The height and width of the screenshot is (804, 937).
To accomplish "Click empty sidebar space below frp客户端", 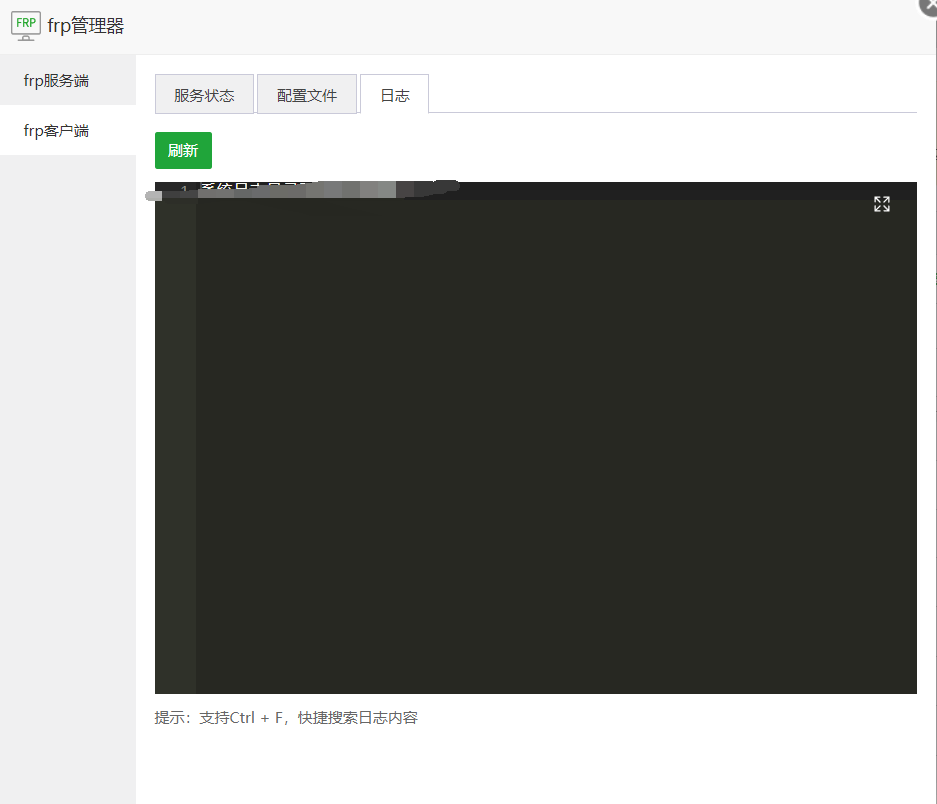I will coord(67,450).
